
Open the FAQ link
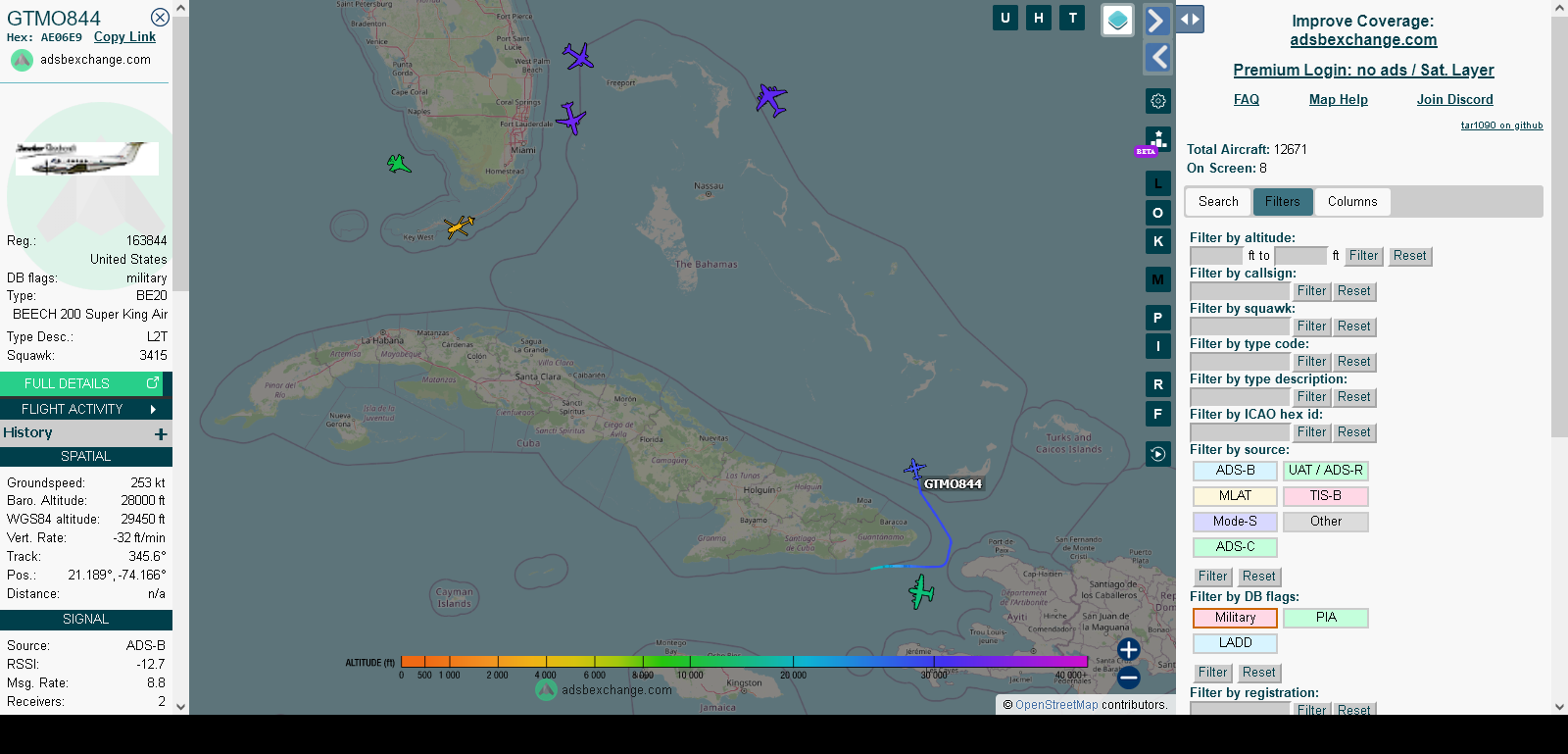[x=1247, y=100]
